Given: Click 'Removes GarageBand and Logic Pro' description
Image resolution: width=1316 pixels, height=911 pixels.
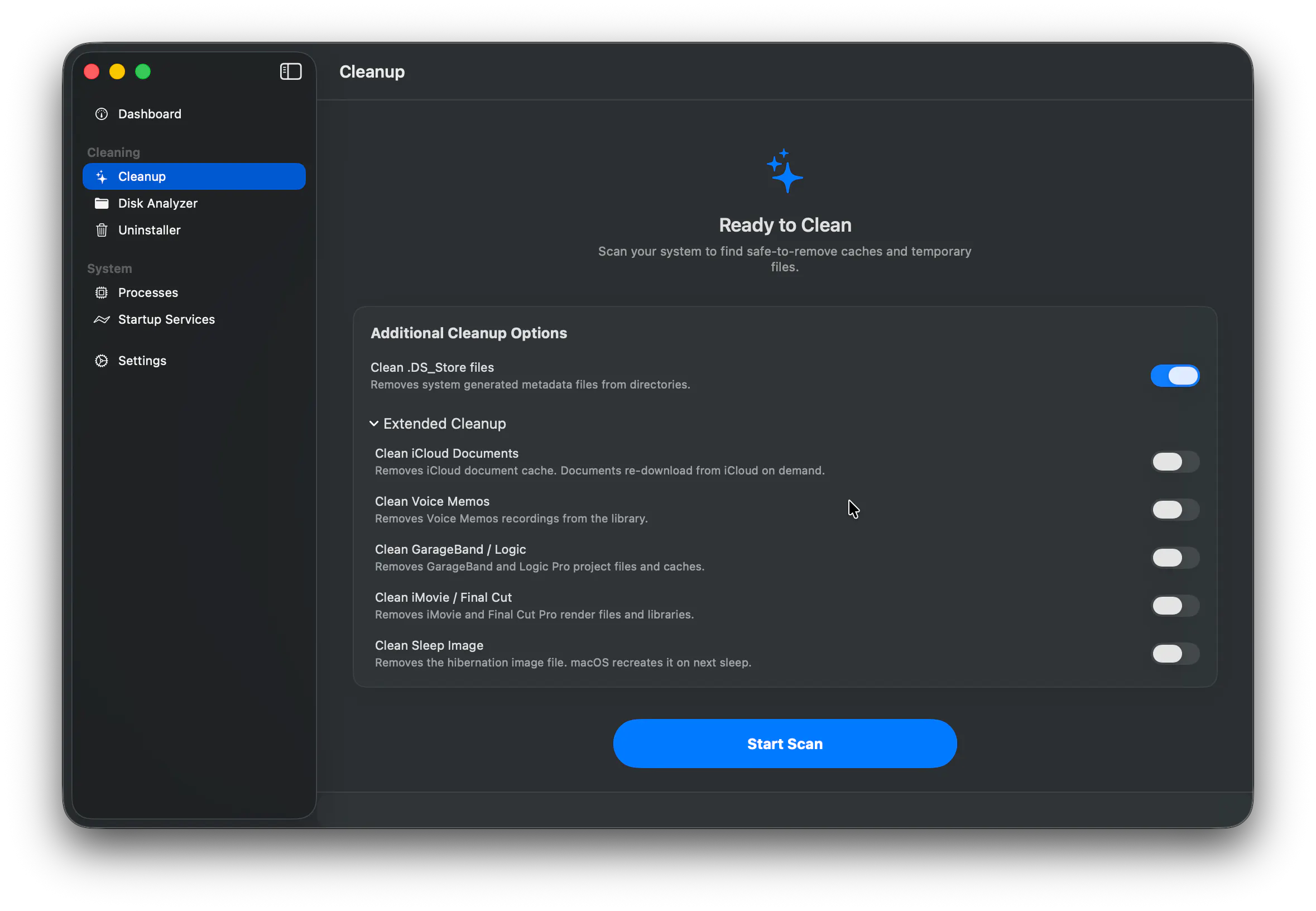Looking at the screenshot, I should point(539,566).
